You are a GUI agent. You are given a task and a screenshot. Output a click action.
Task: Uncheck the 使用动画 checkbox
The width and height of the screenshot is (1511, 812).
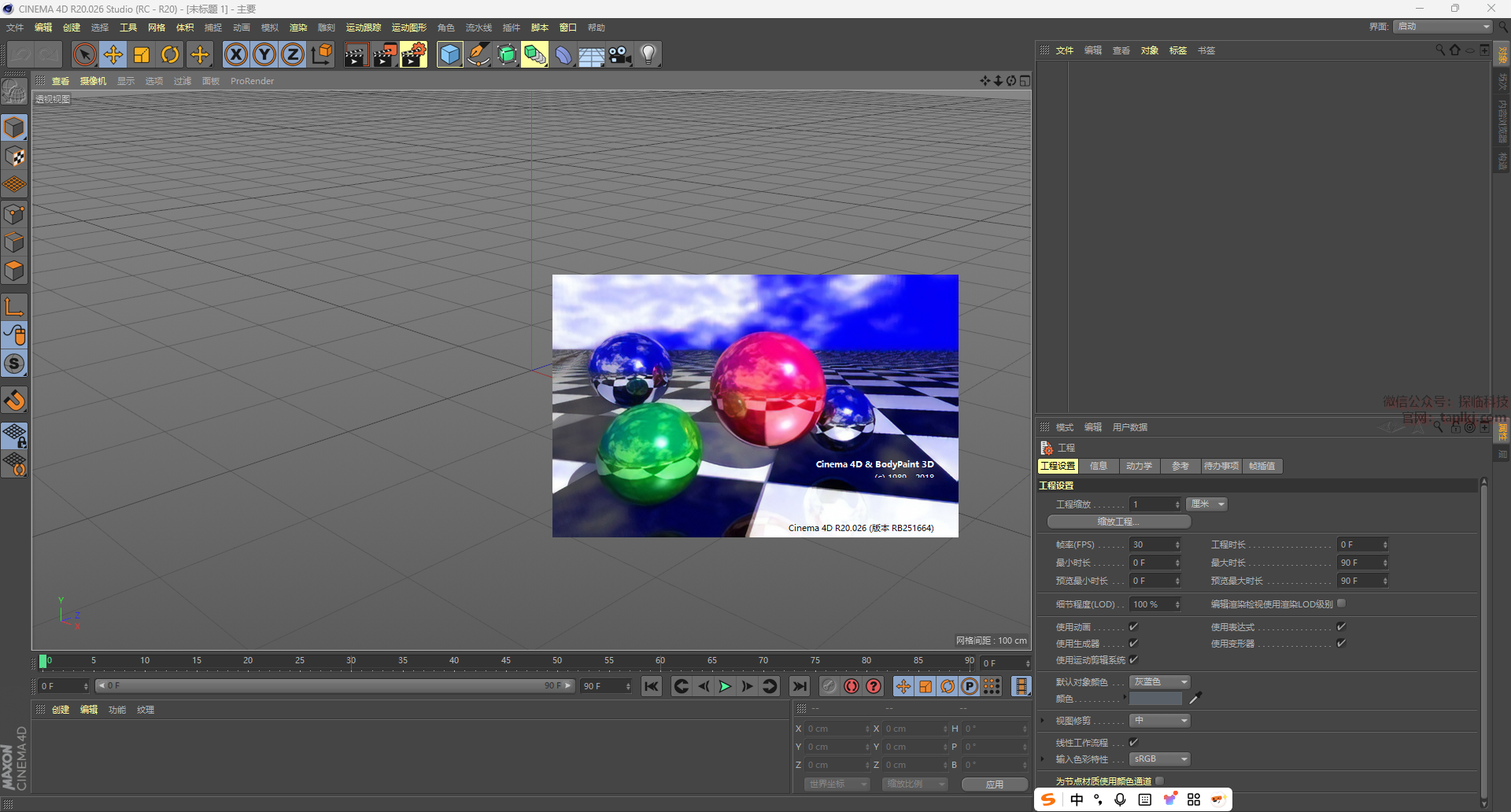coord(1133,627)
